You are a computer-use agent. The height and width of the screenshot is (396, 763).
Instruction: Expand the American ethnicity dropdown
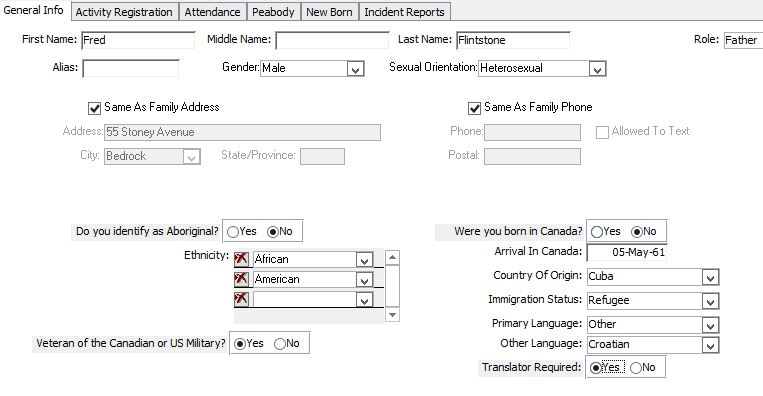[x=364, y=280]
